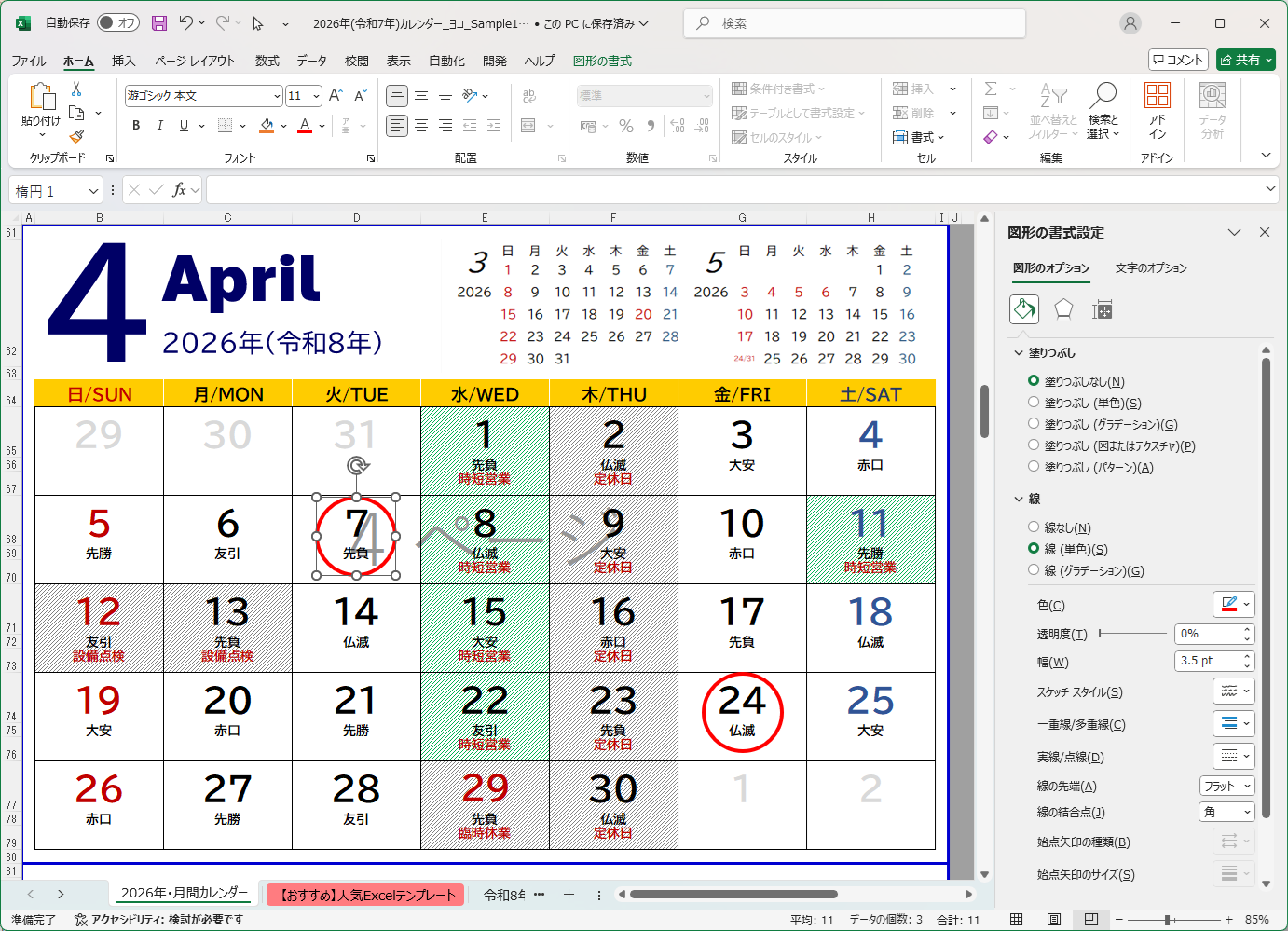Click the Bold formatting icon
The width and height of the screenshot is (1288, 931).
136,126
